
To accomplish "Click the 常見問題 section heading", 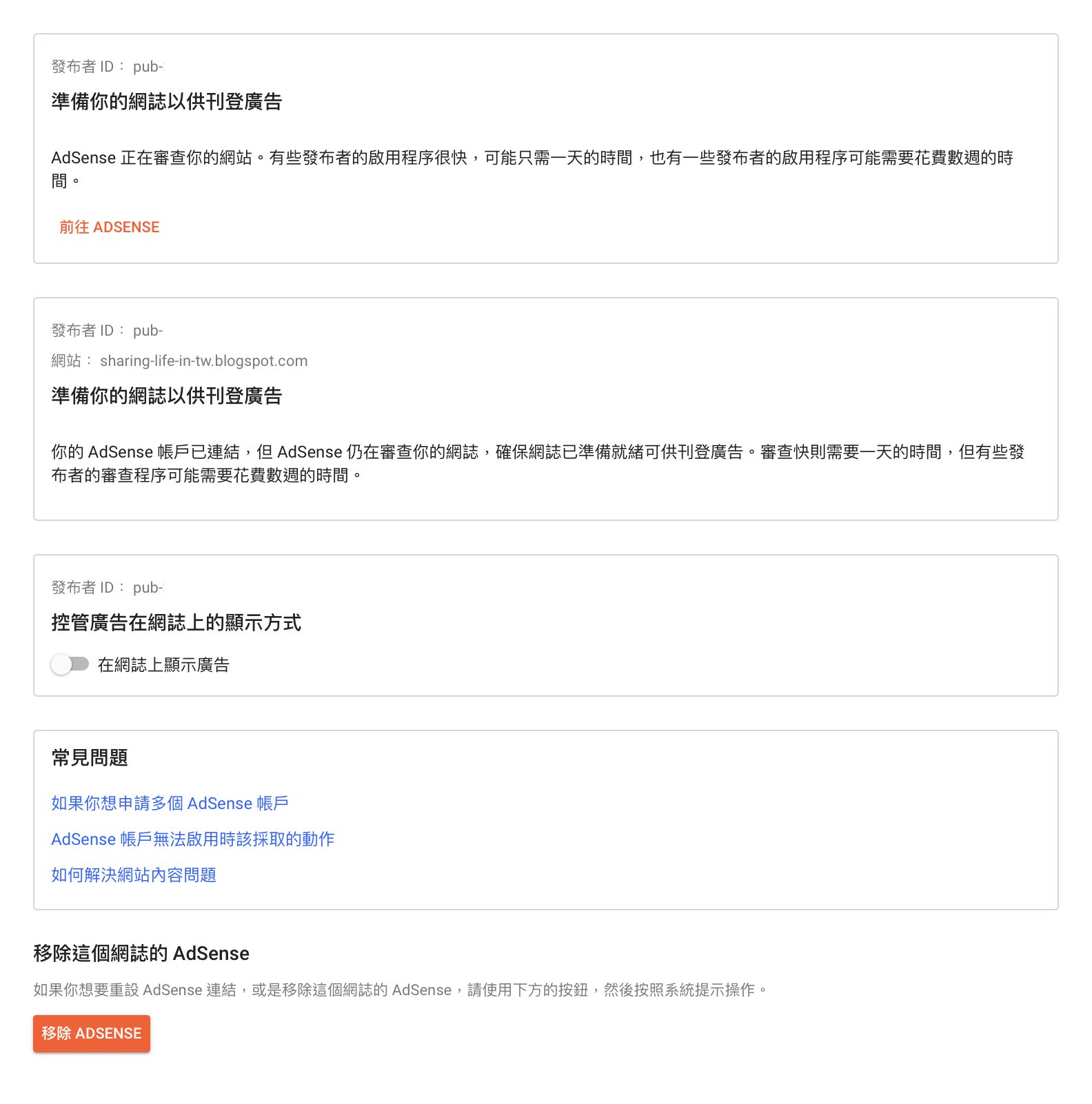I will tap(90, 758).
